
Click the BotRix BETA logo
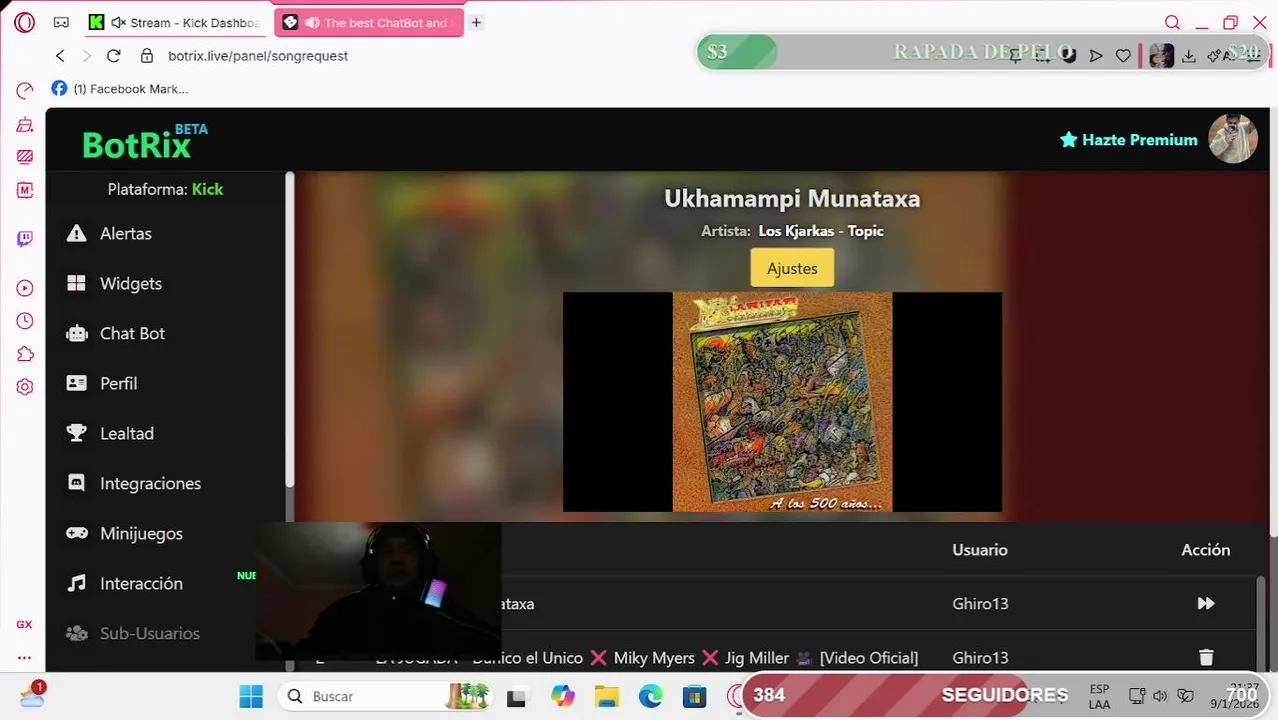[145, 143]
